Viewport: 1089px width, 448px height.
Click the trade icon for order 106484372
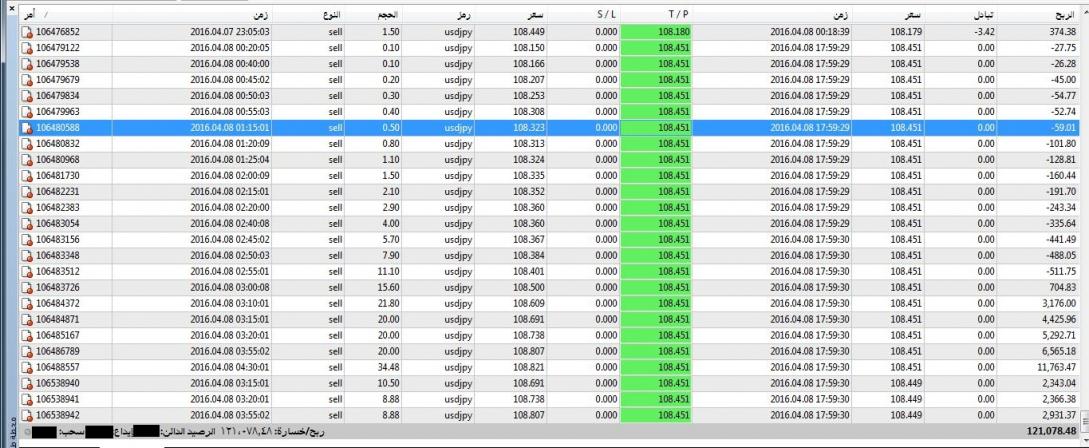coord(27,304)
